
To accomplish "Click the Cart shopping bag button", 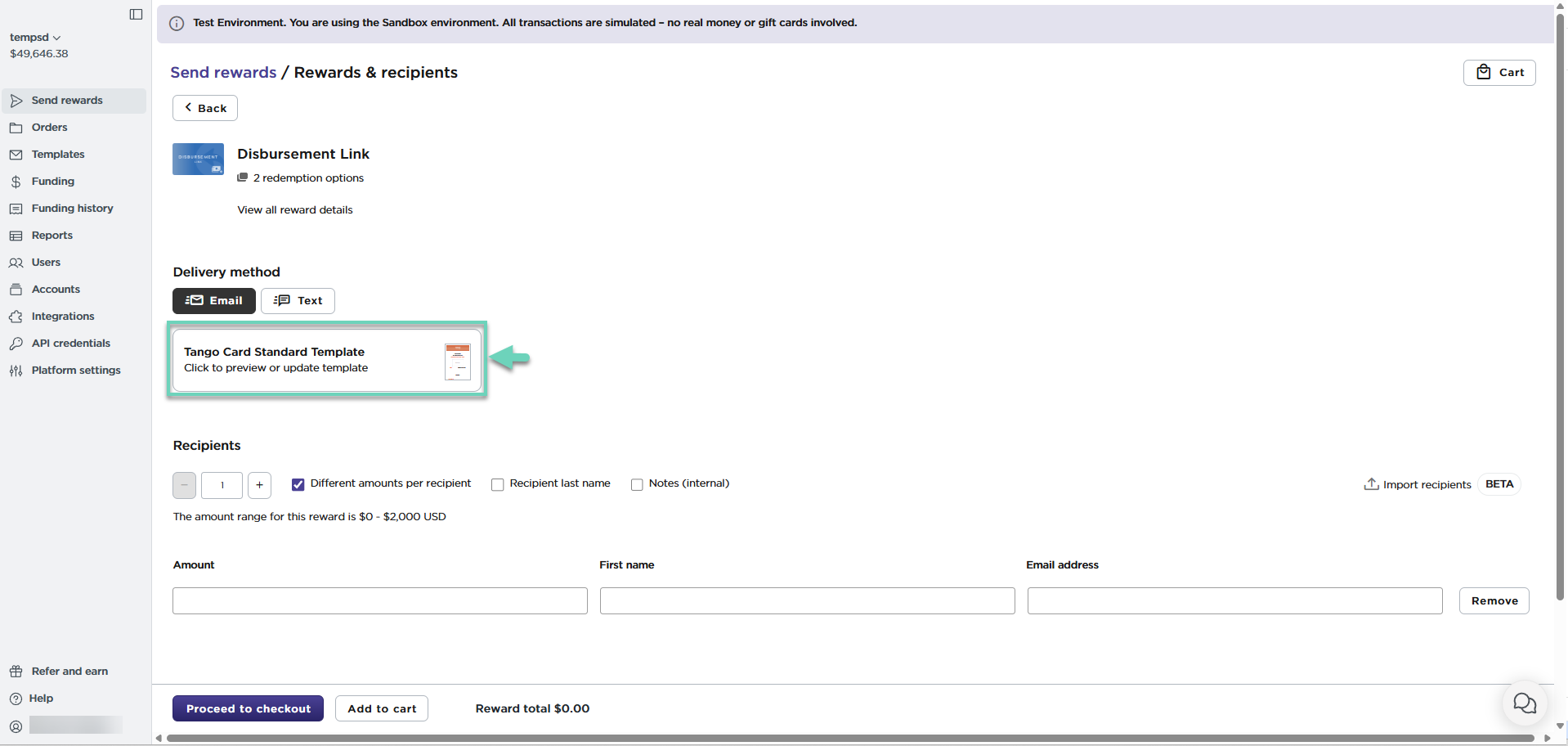I will [x=1499, y=73].
